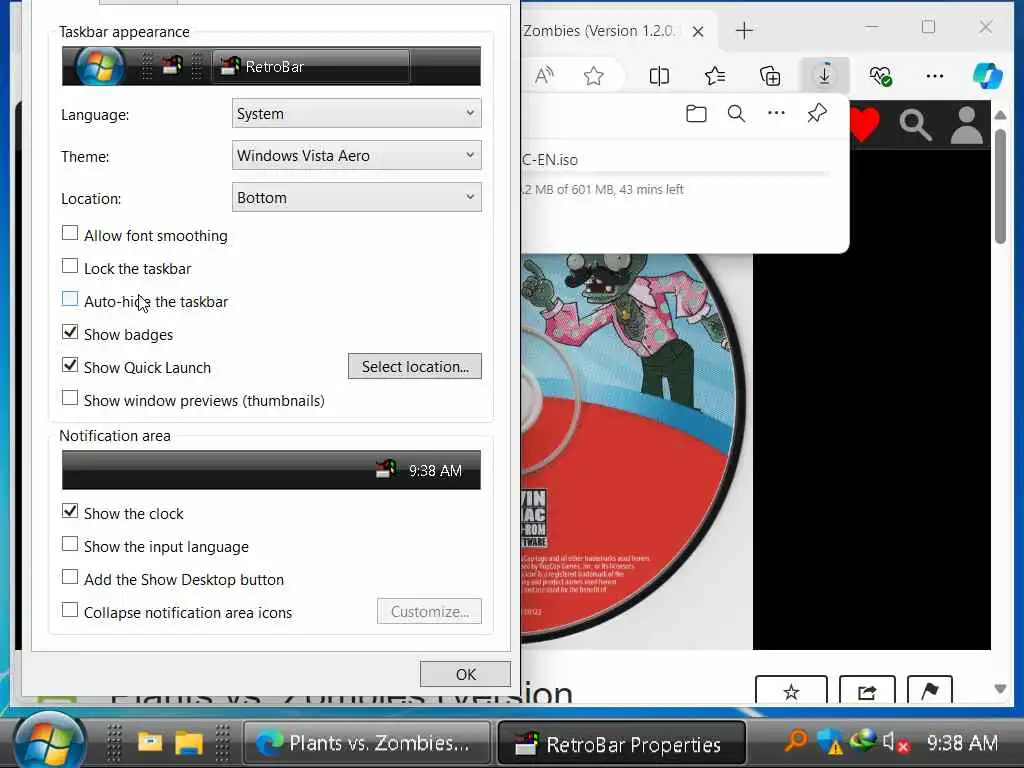Click the red heart icon on webpage
This screenshot has width=1024, height=768.
tap(865, 123)
